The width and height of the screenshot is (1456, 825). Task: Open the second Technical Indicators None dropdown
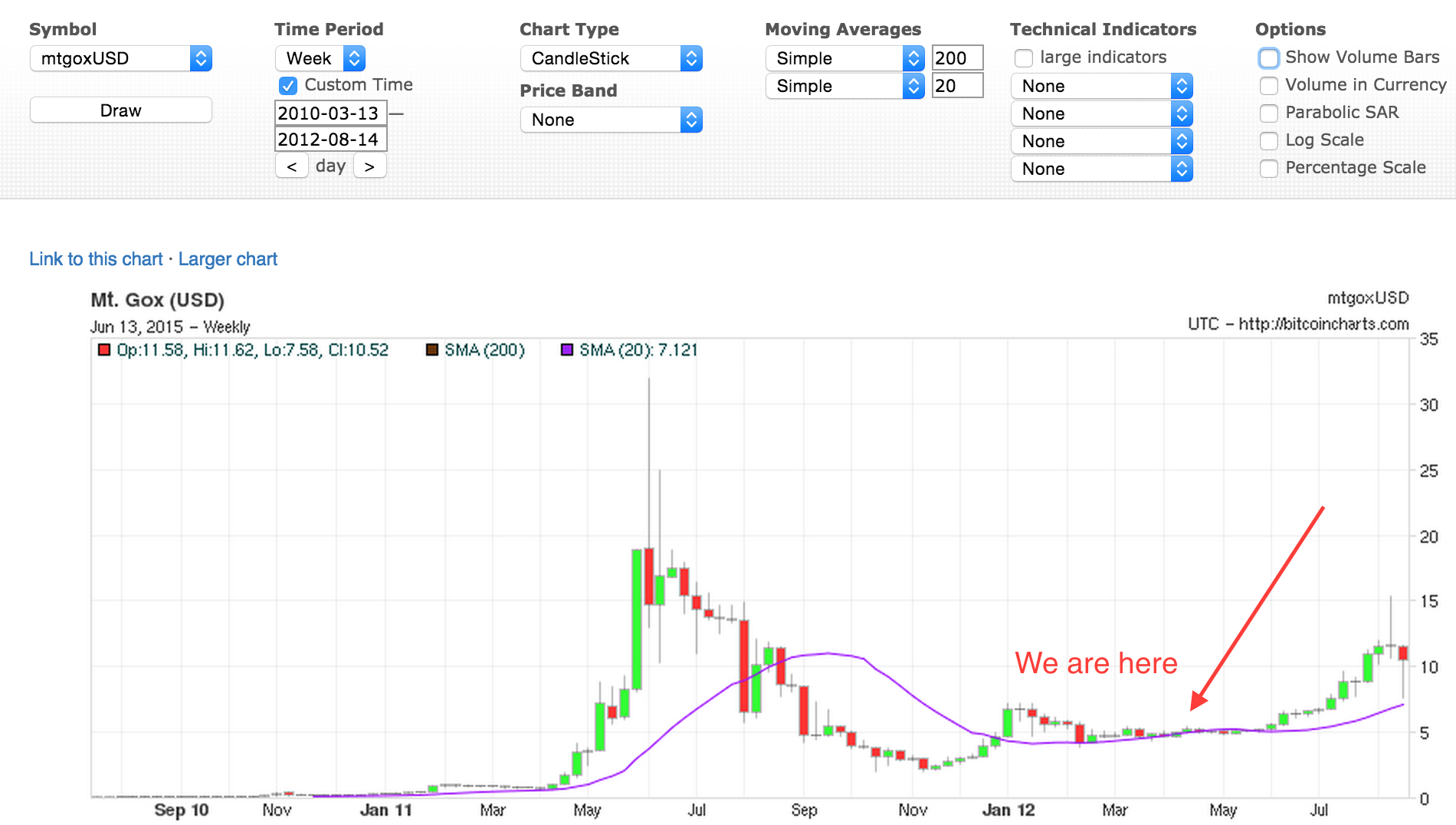(1102, 113)
